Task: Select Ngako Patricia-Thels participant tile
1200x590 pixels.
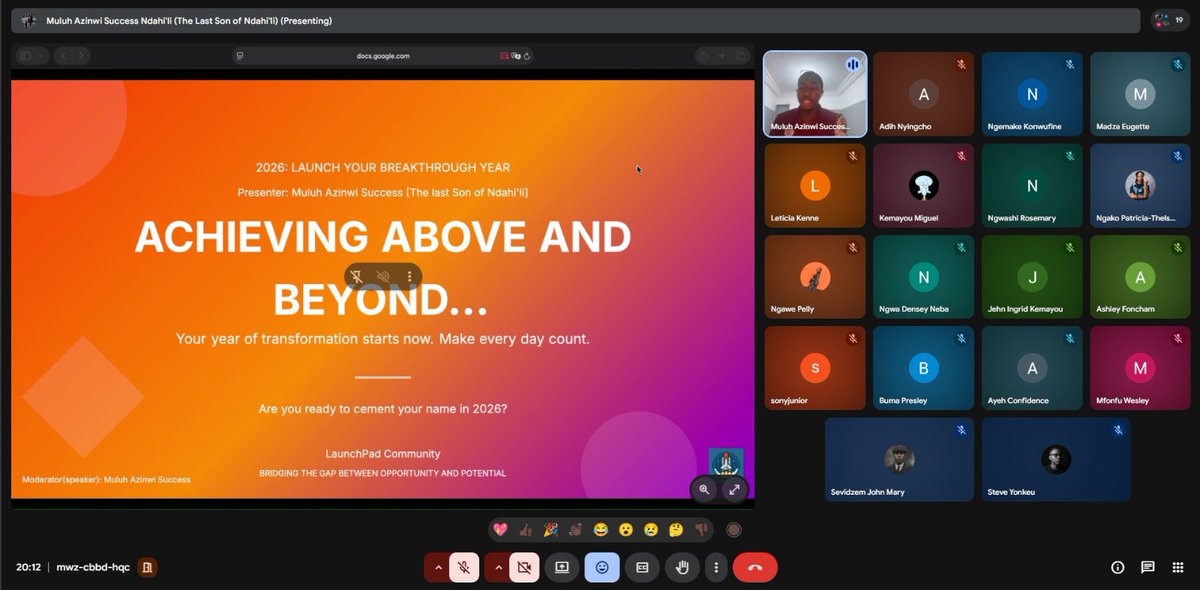Action: click(1141, 185)
